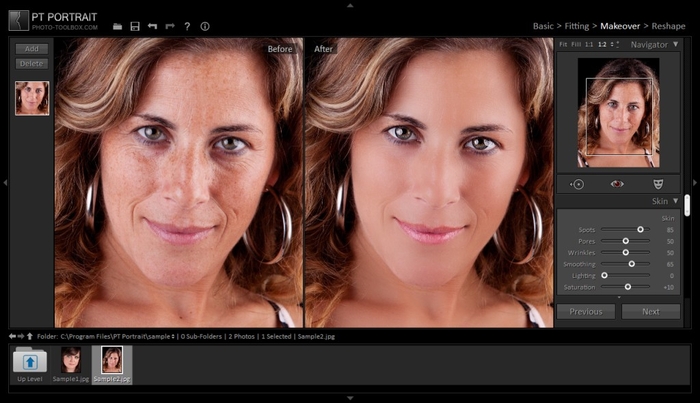700x403 pixels.
Task: Select the red-eye tool icon
Action: click(x=617, y=184)
